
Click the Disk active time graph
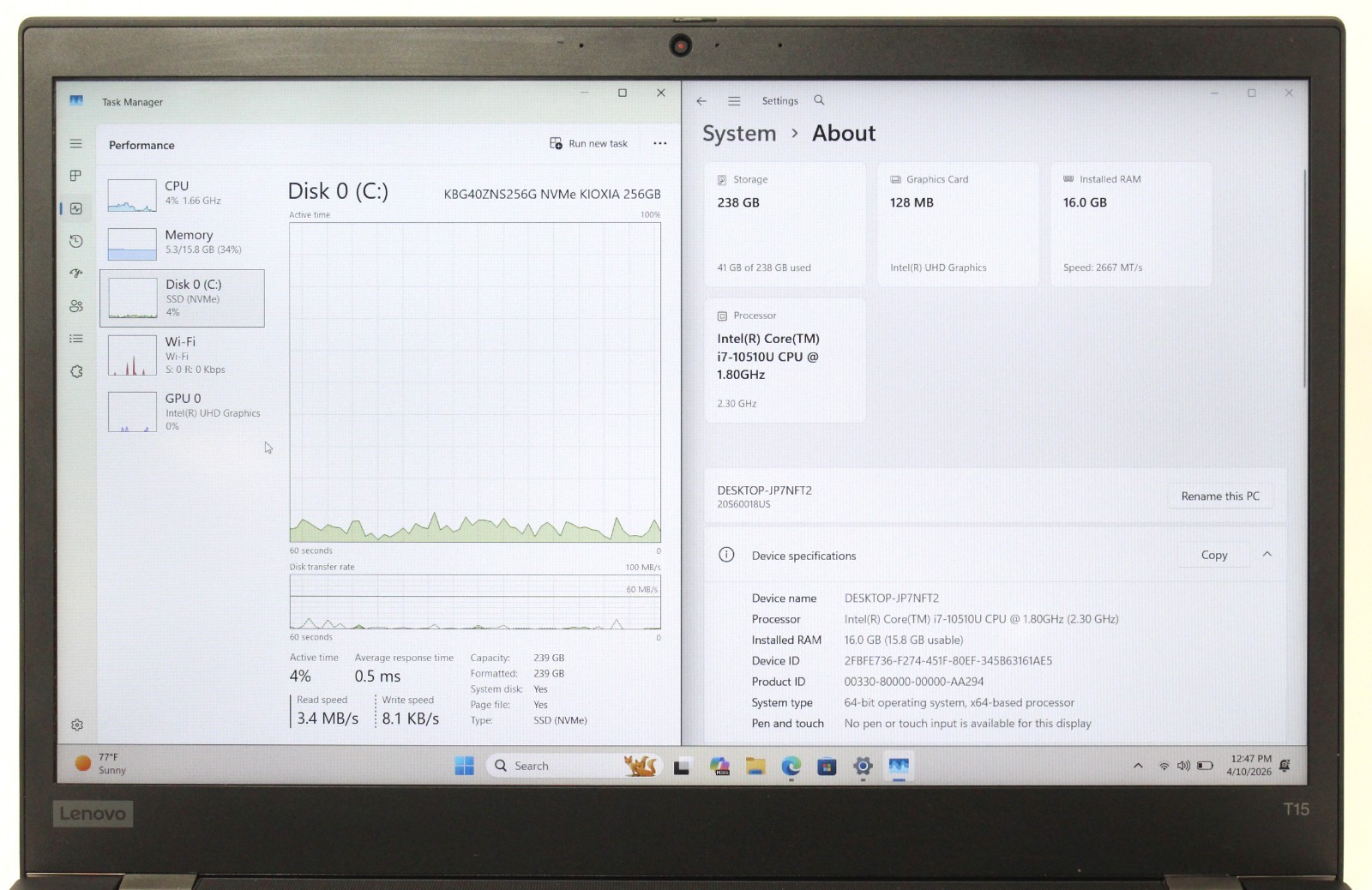475,382
